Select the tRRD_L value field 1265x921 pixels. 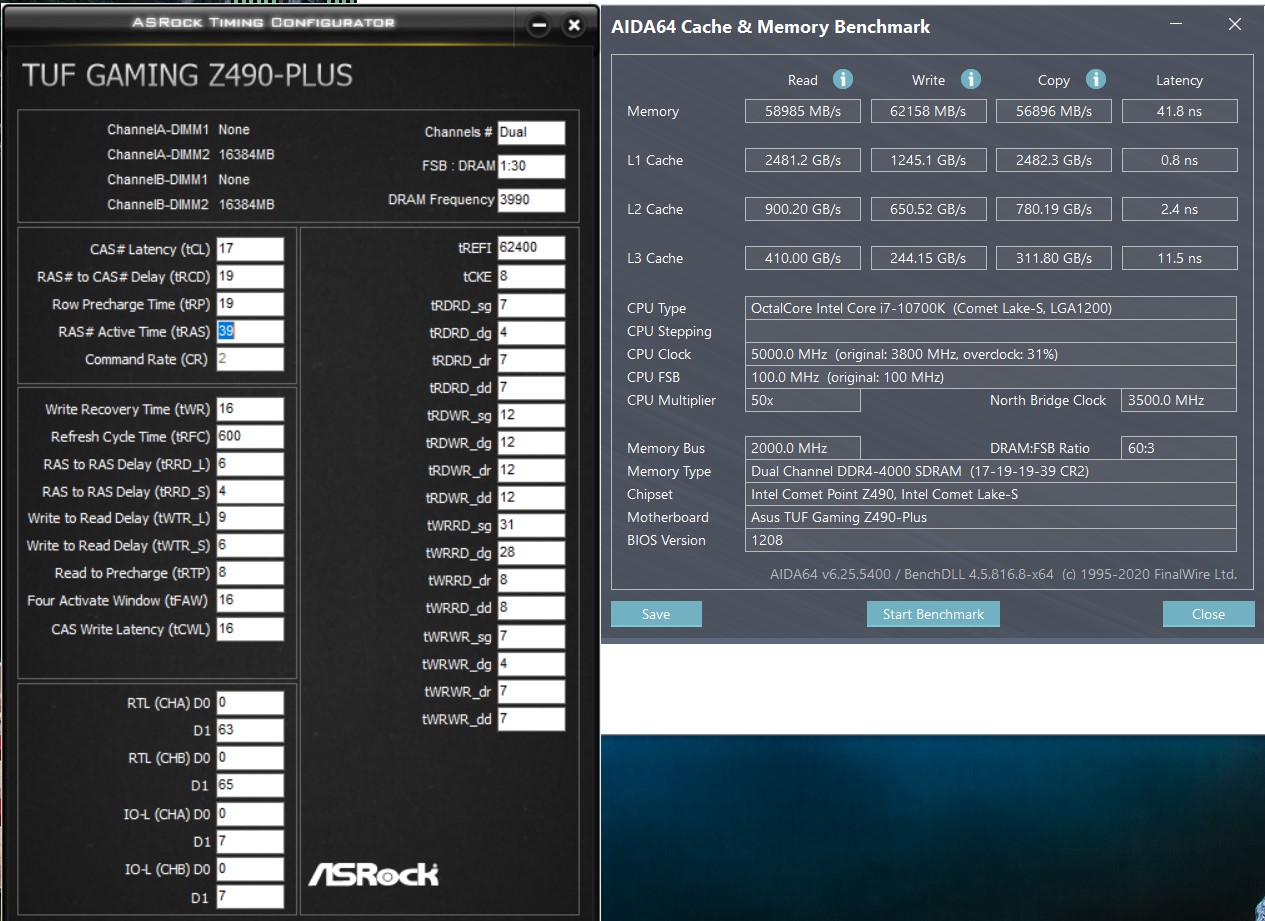pos(249,464)
